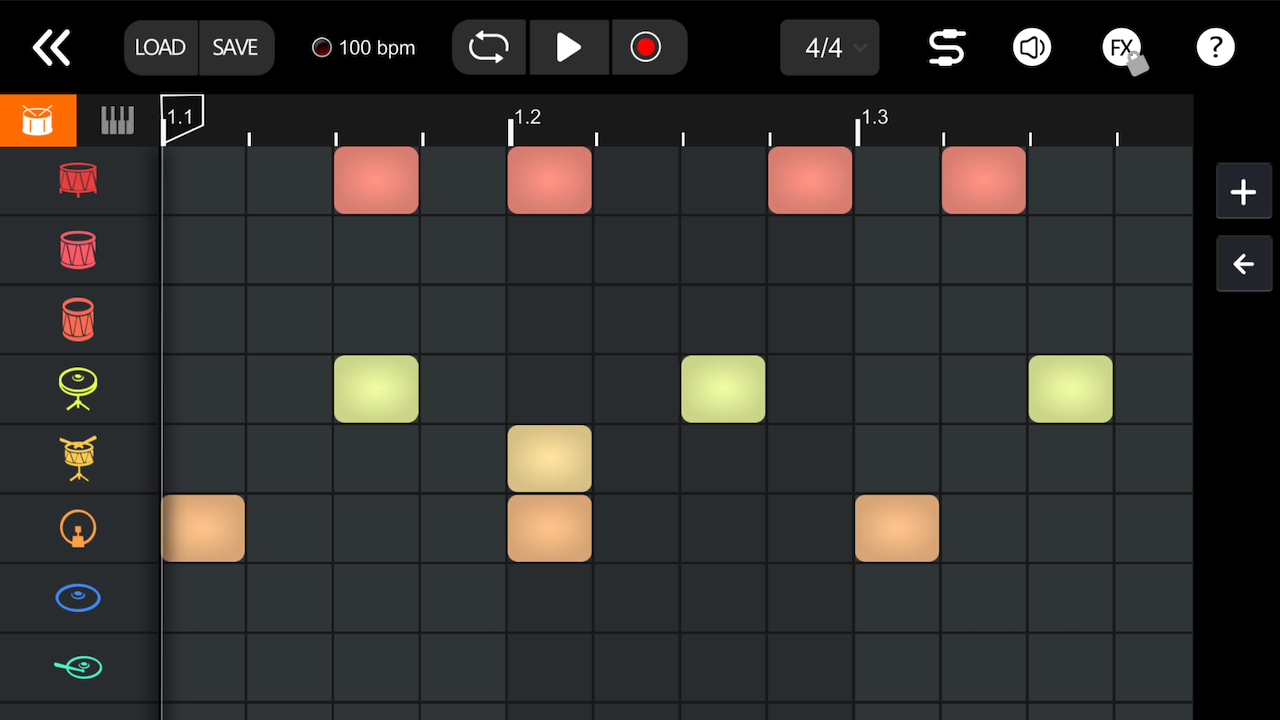
Task: Open the locked FX effects icon
Action: (x=1124, y=49)
